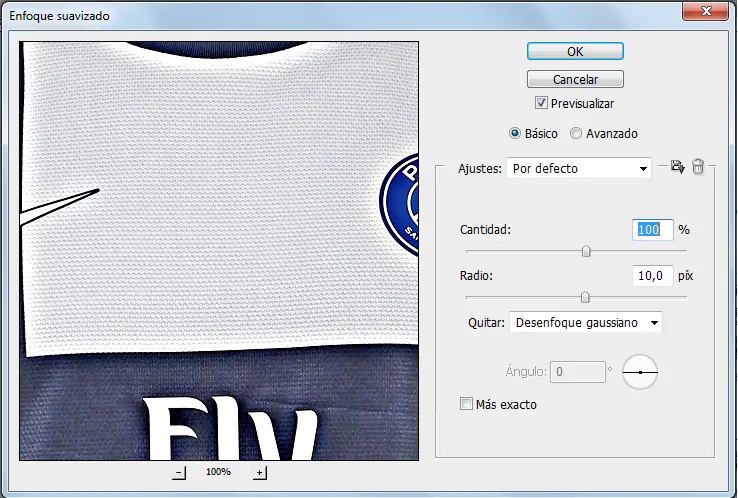Click the save settings copy icon
The image size is (738, 498).
point(677,167)
